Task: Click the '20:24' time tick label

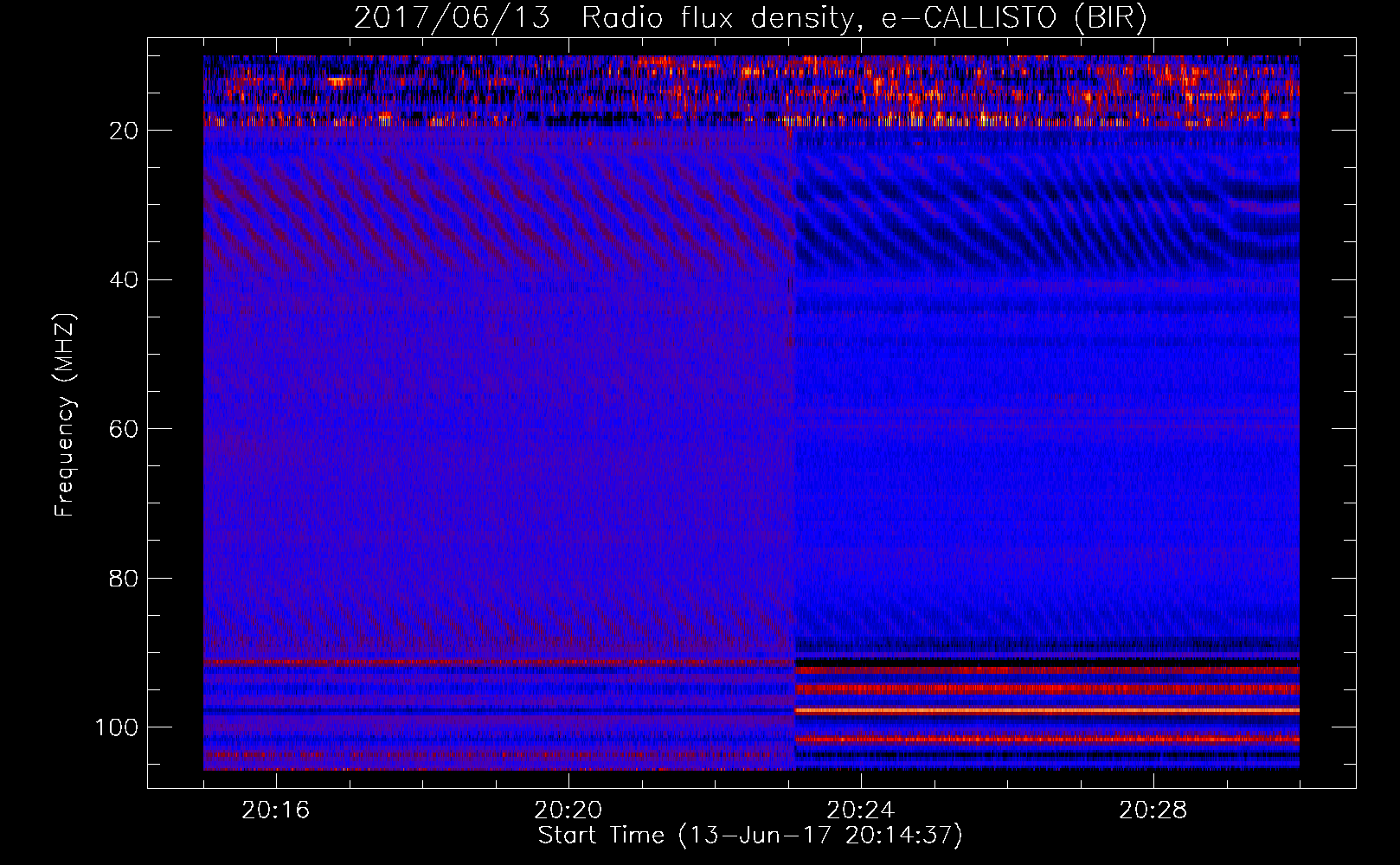Action: point(860,811)
